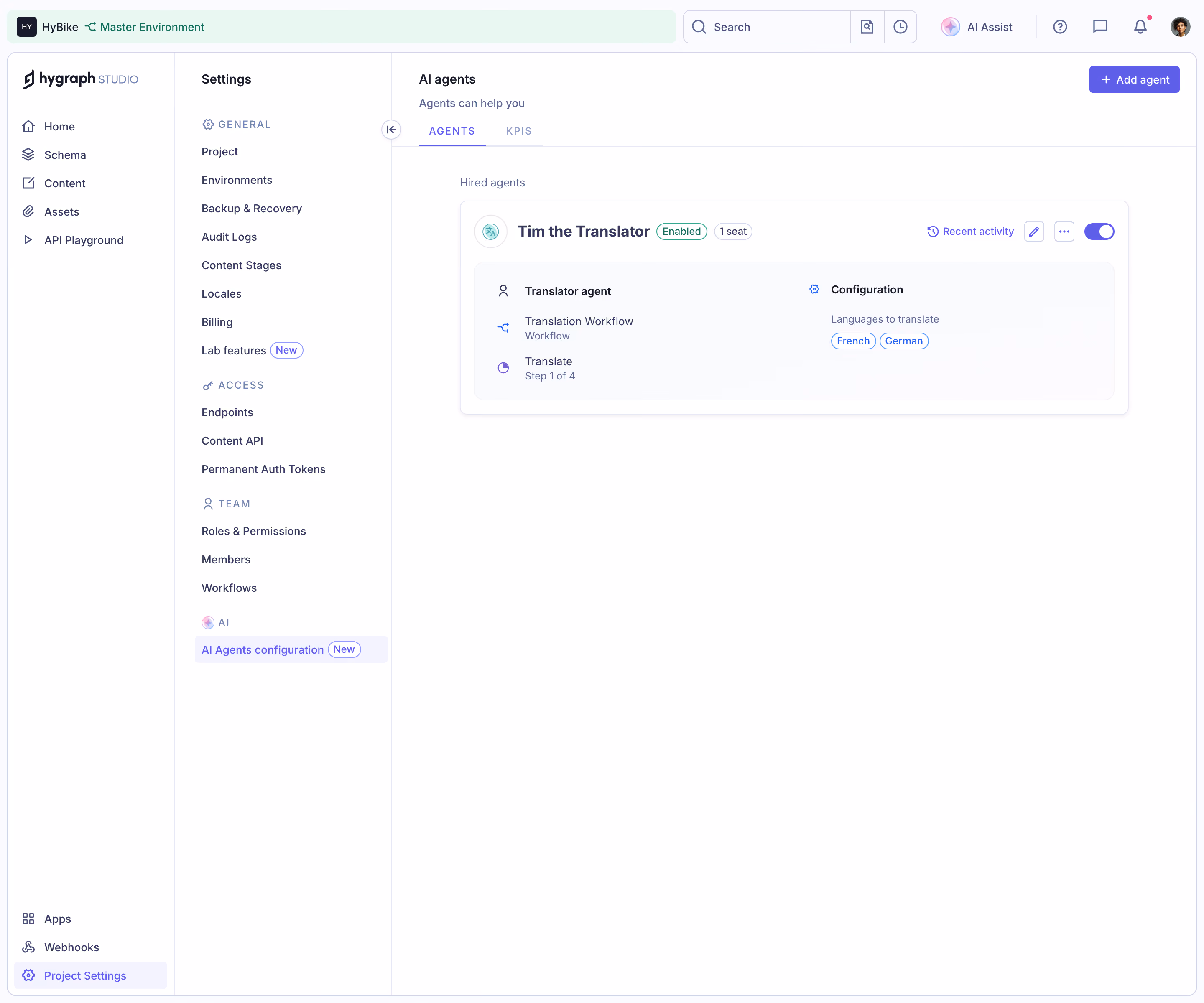This screenshot has height=1003, width=1204.
Task: Select the AGENTS tab
Action: coord(452,131)
